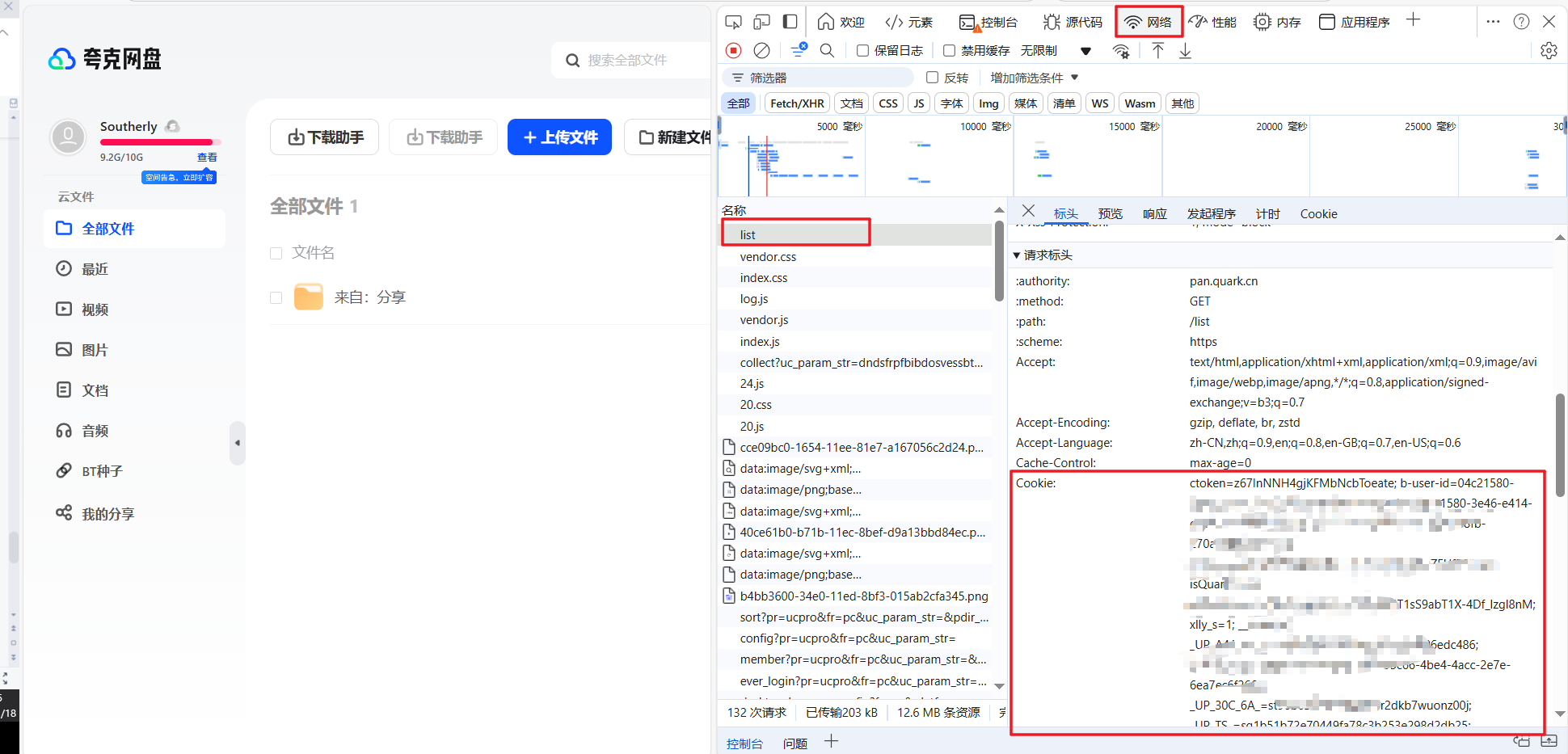Click the import HAR upload arrow
Screen dimensions: 1568x754
(1157, 51)
